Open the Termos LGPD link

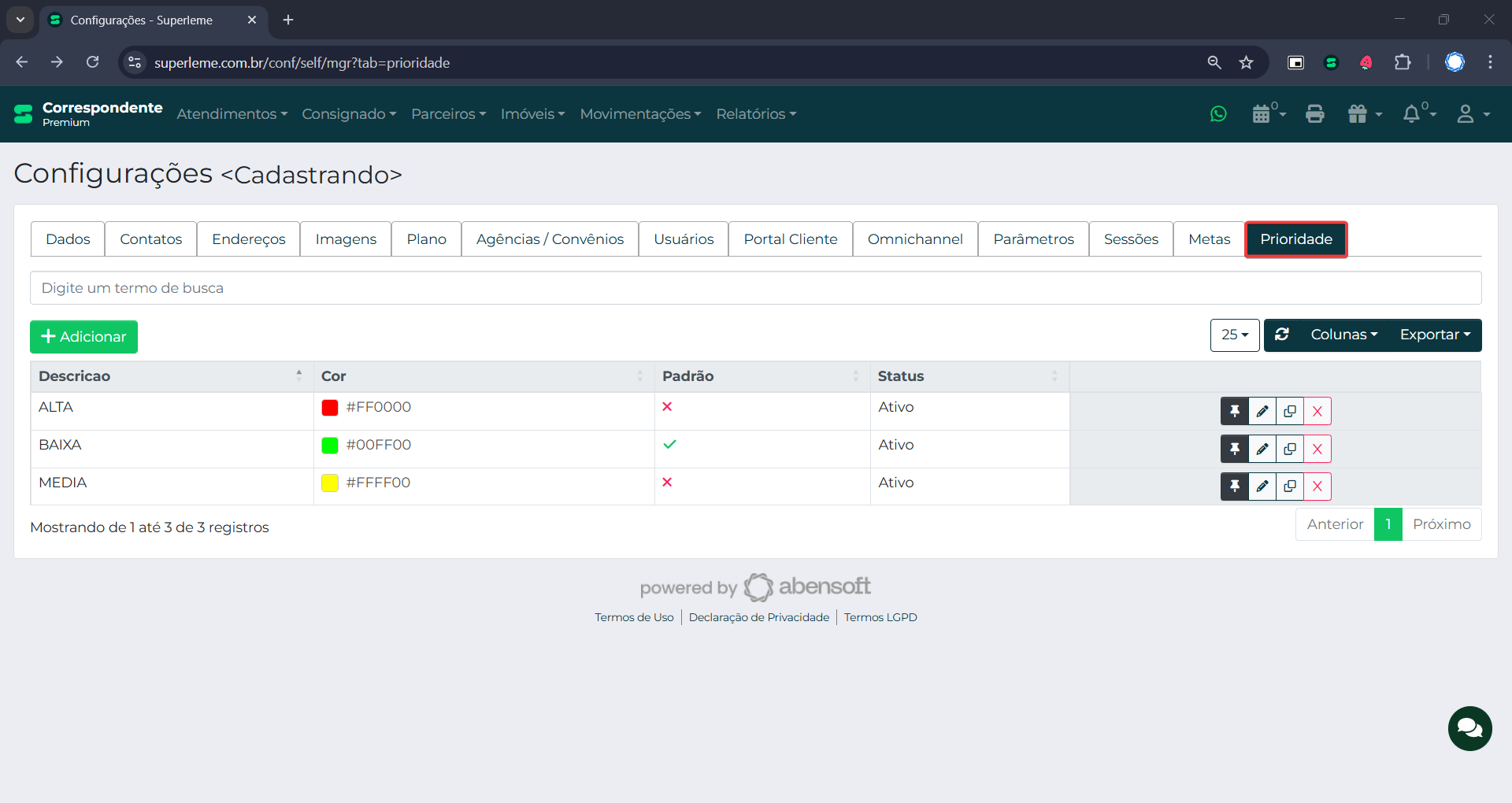coord(880,617)
